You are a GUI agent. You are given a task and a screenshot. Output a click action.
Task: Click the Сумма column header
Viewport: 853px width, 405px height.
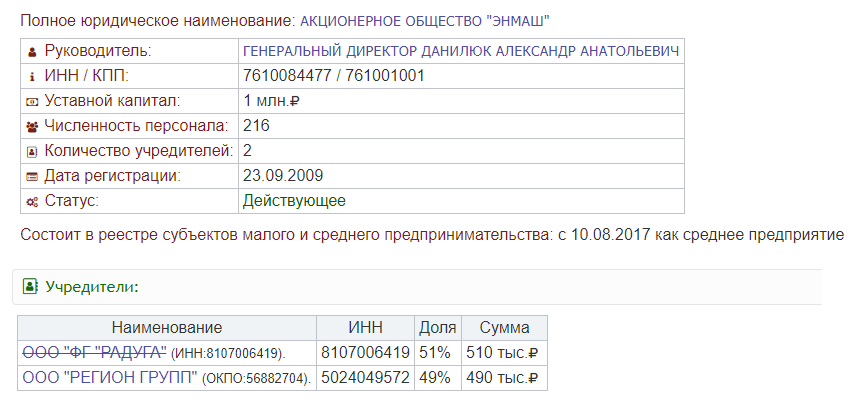tap(504, 328)
